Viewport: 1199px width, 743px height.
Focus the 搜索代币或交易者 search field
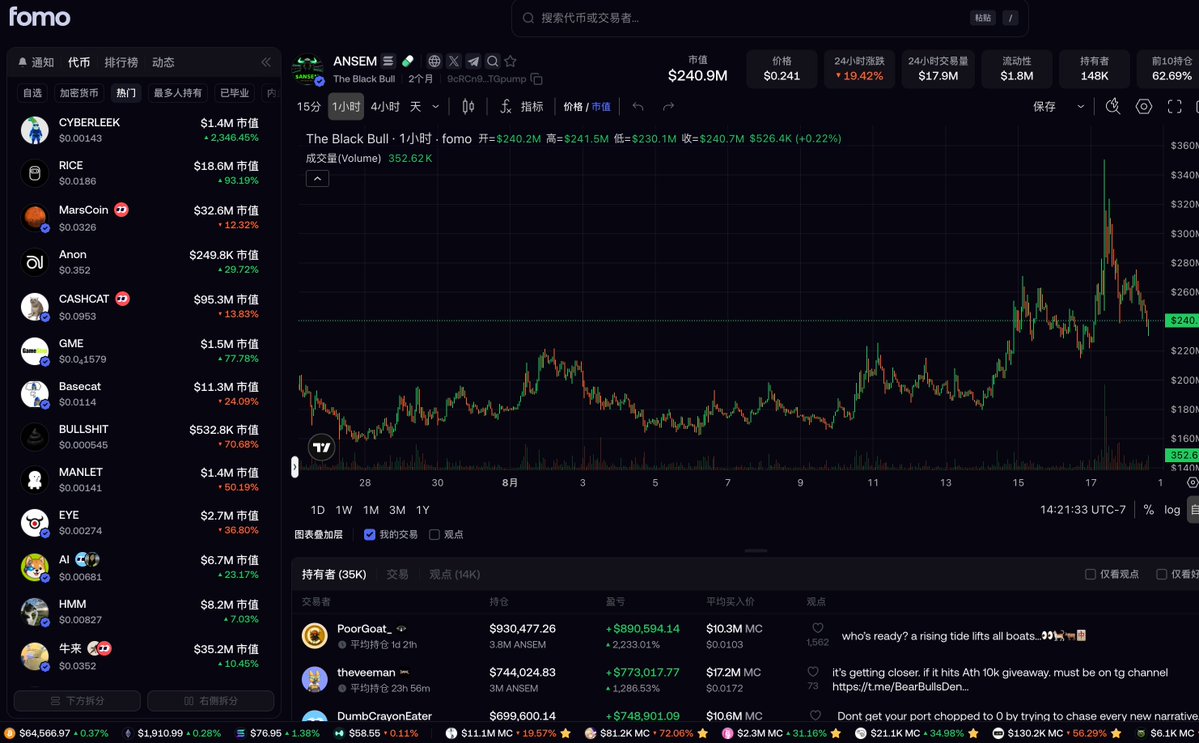click(x=769, y=18)
